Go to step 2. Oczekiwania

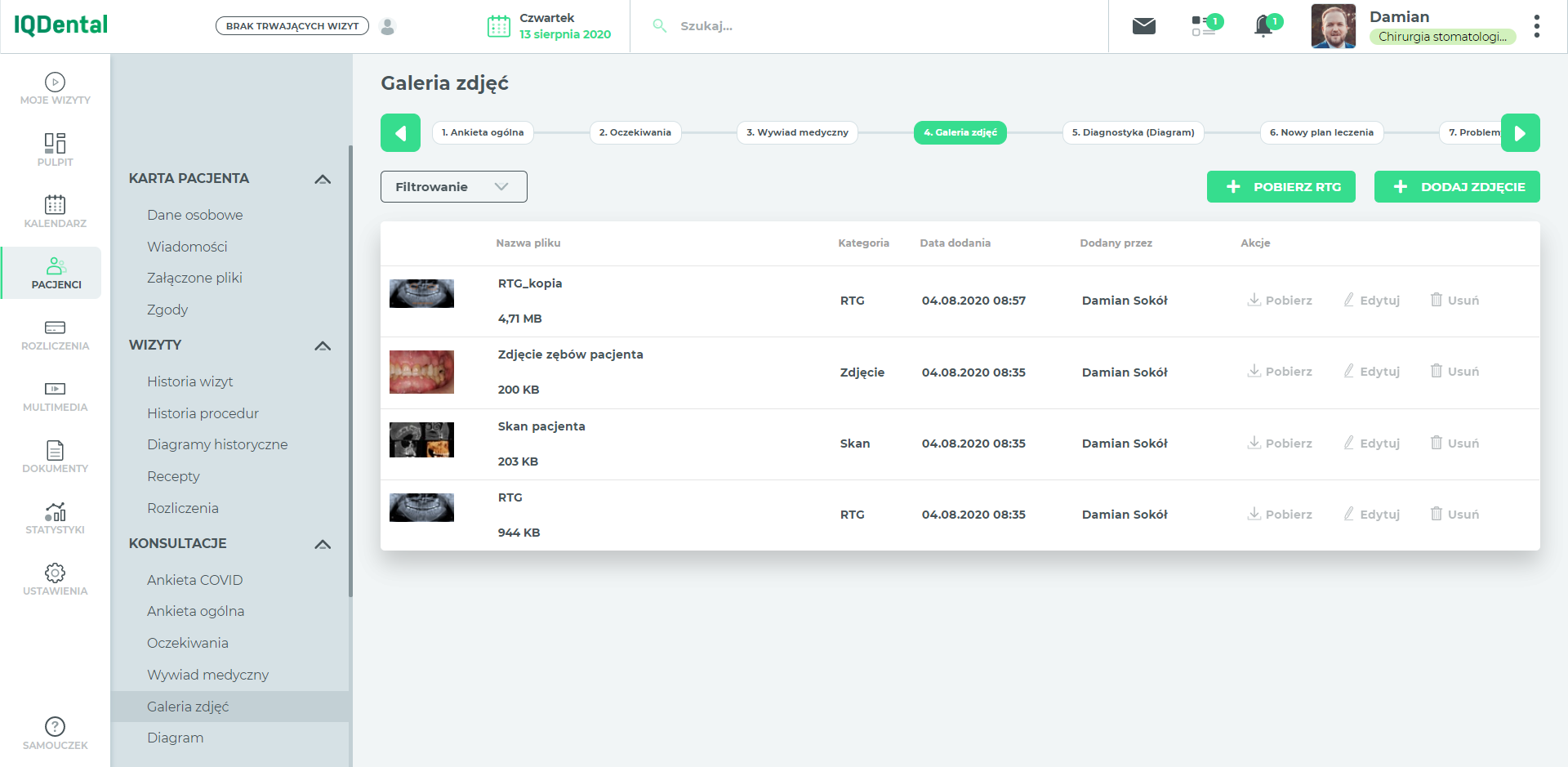pos(635,132)
